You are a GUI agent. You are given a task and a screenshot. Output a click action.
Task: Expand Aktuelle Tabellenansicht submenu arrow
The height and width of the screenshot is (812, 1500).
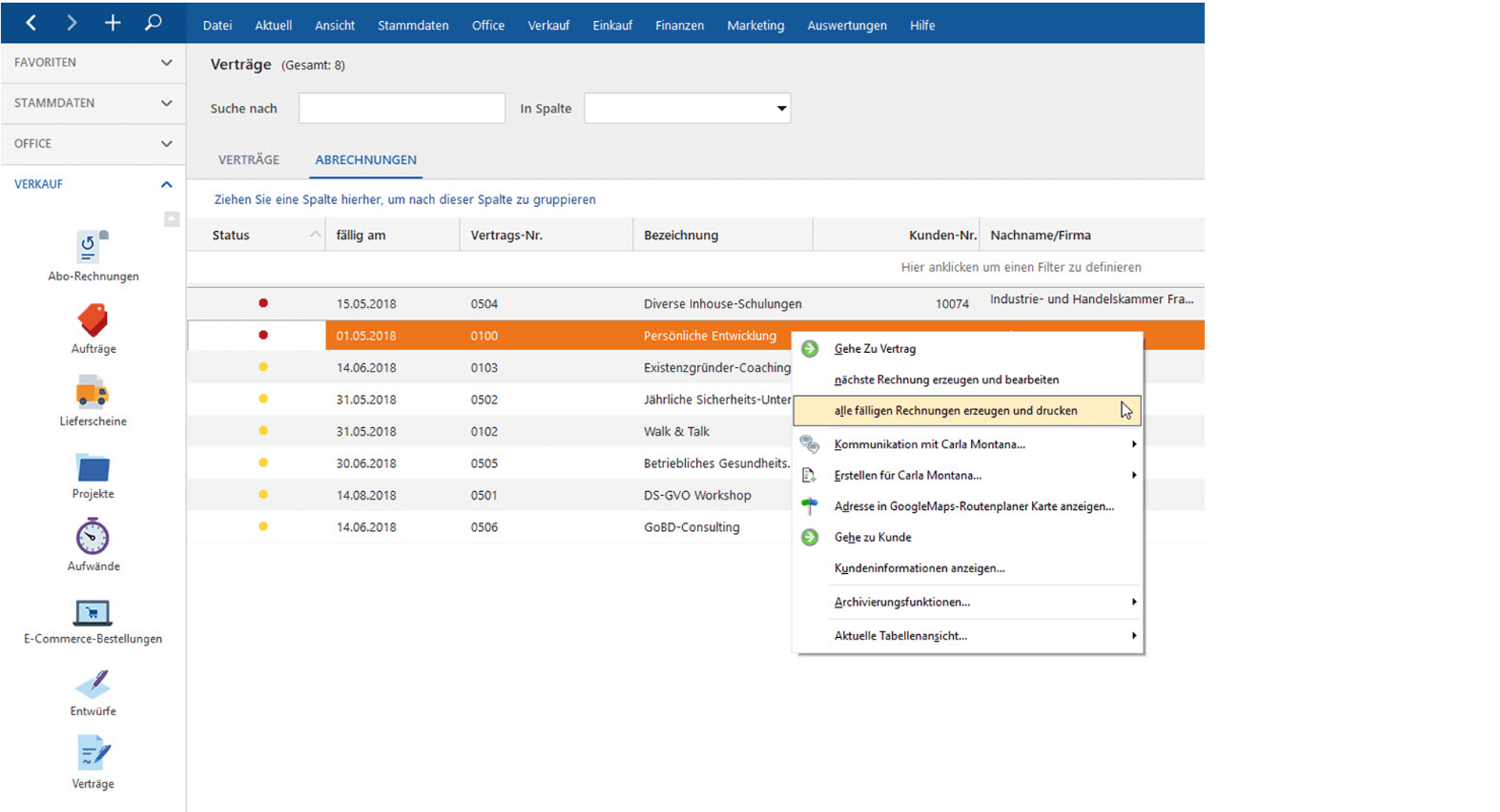coord(1134,636)
